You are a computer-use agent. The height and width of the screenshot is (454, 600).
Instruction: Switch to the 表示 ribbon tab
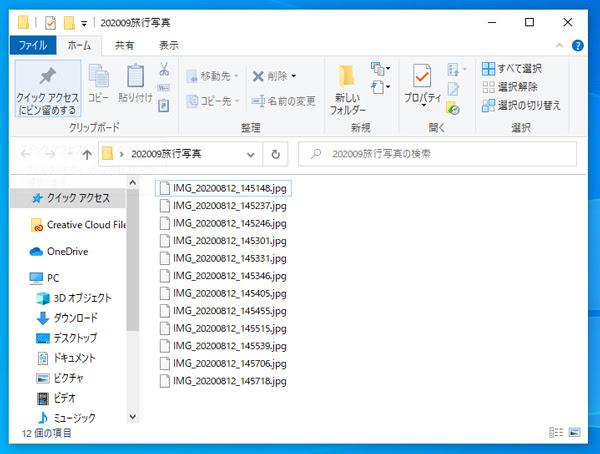pyautogui.click(x=169, y=46)
